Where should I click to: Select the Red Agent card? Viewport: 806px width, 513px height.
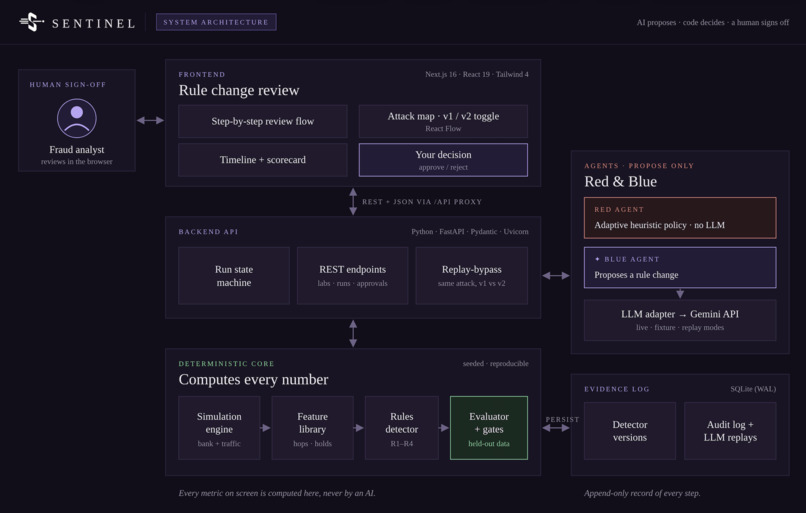click(680, 218)
